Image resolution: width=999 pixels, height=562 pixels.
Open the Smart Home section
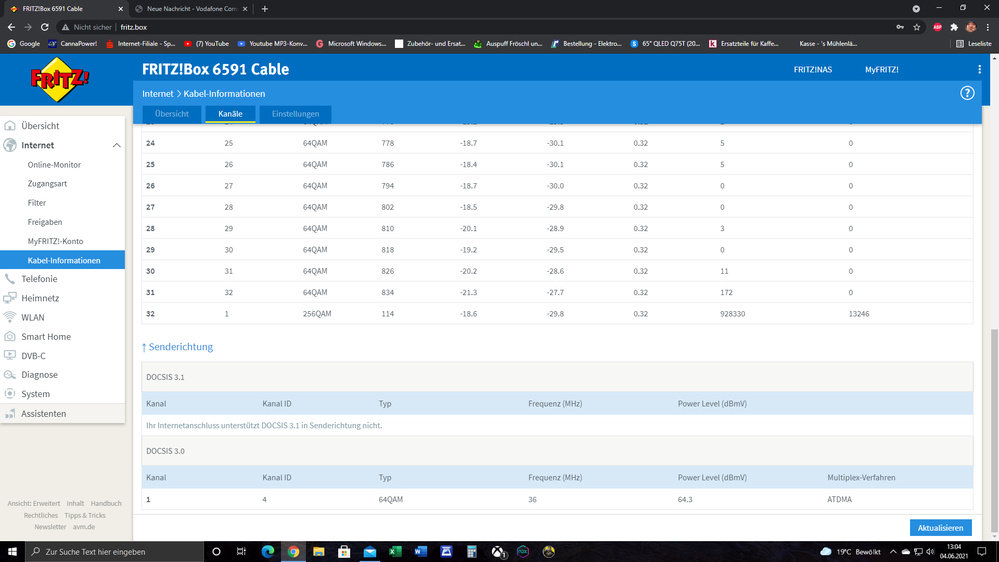(x=46, y=336)
